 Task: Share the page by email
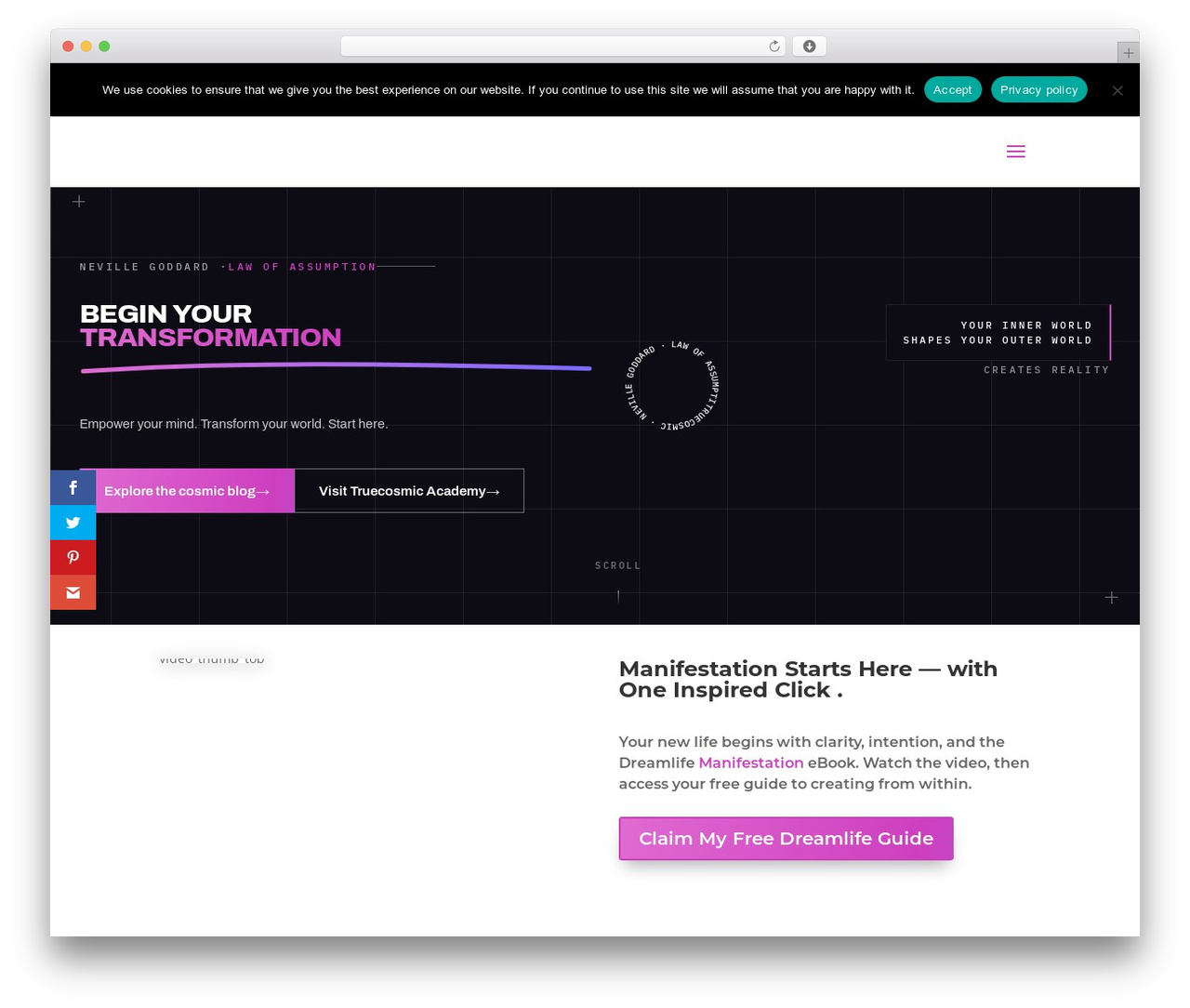(x=73, y=592)
